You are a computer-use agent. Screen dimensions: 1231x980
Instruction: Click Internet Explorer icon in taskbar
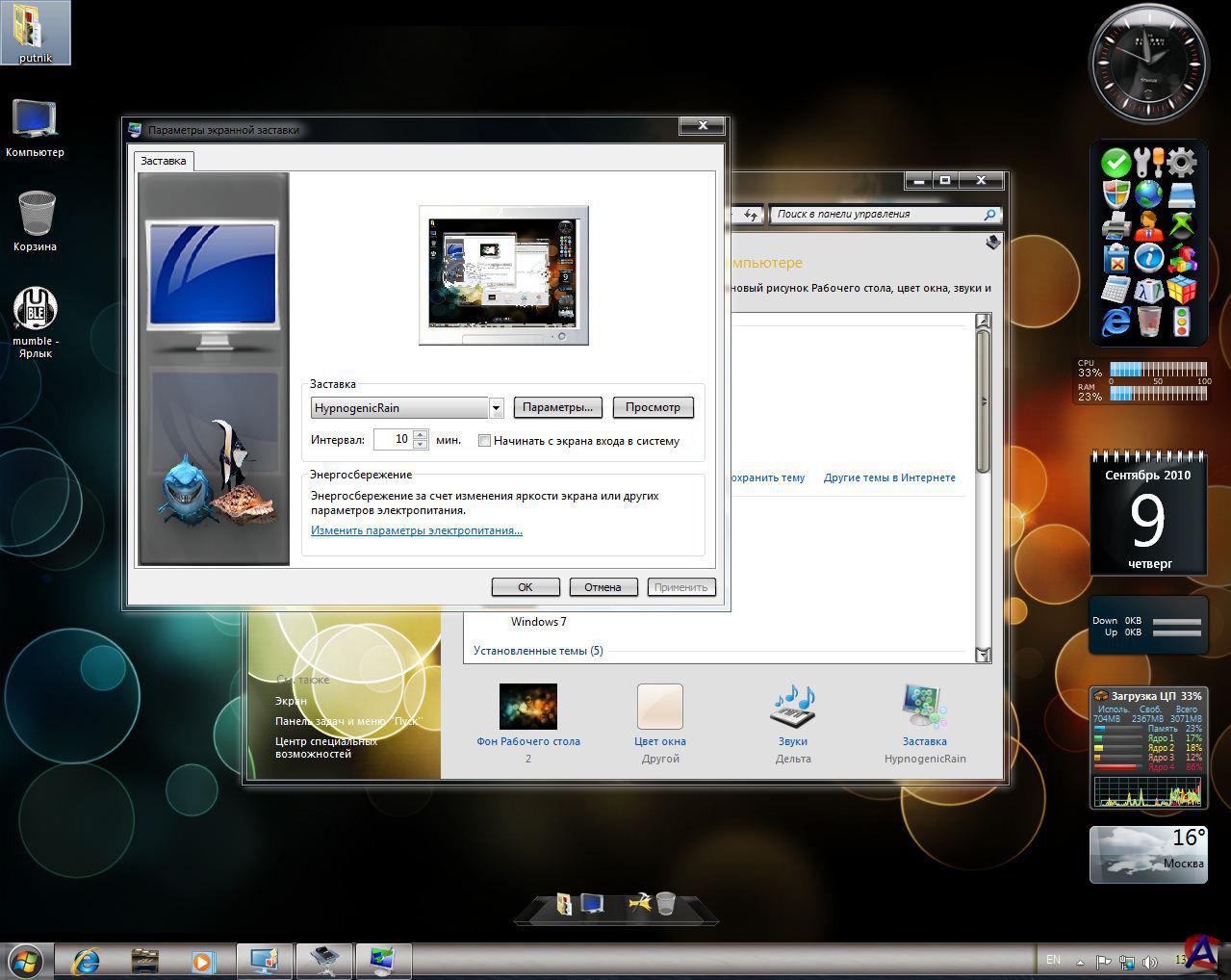click(87, 961)
